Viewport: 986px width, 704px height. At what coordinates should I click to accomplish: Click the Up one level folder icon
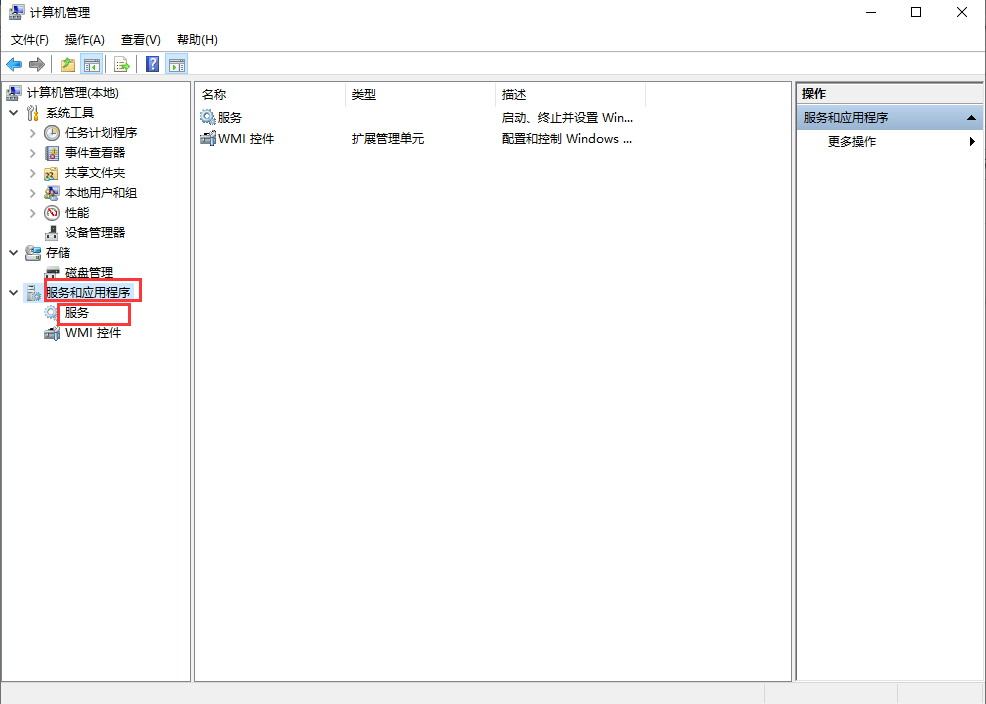coord(67,65)
